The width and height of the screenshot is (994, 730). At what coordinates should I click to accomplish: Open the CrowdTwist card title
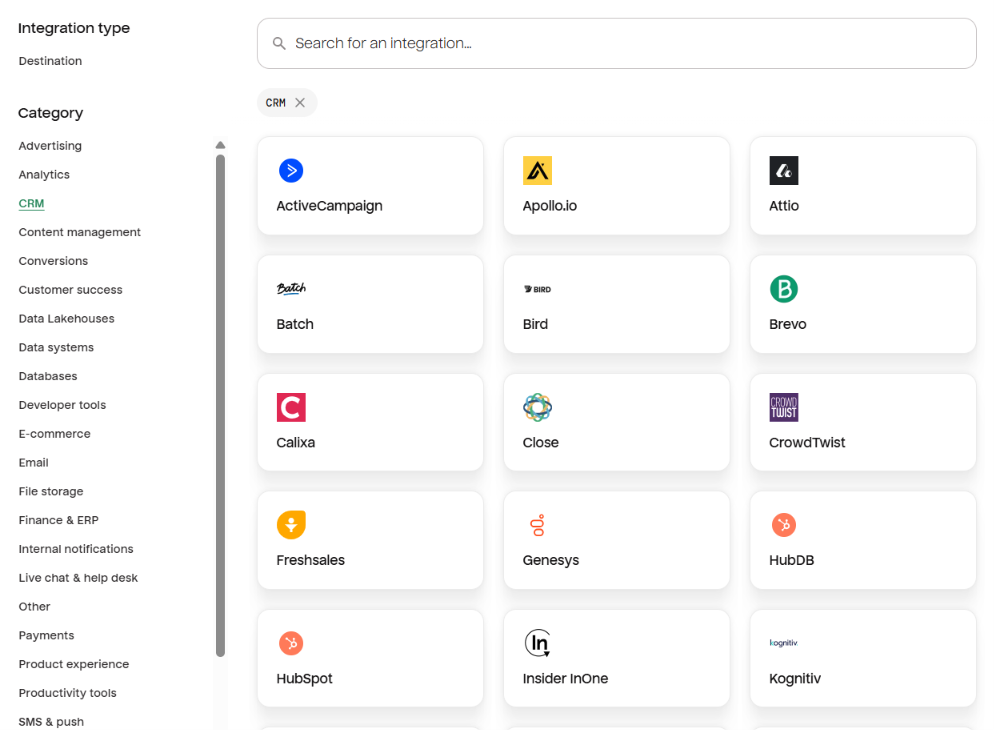click(807, 442)
